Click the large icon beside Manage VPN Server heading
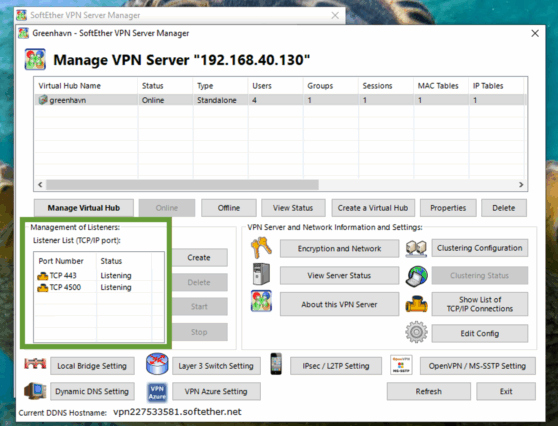The width and height of the screenshot is (558, 426). (35, 59)
